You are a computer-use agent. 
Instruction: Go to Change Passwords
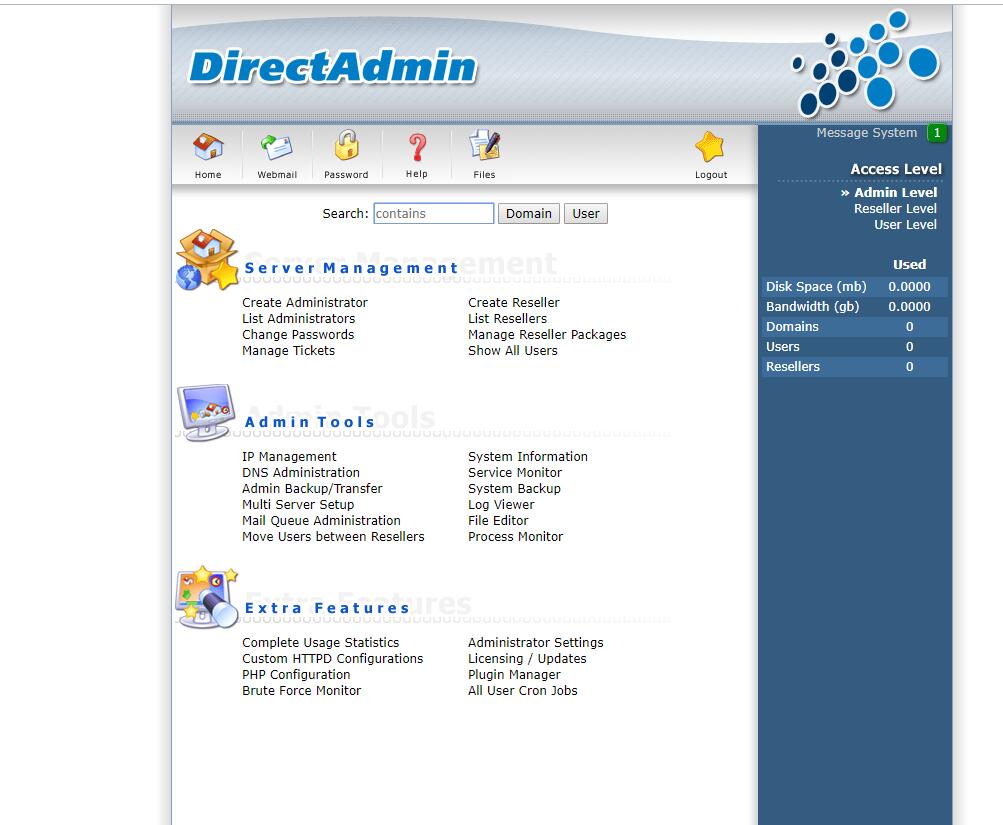tap(297, 334)
